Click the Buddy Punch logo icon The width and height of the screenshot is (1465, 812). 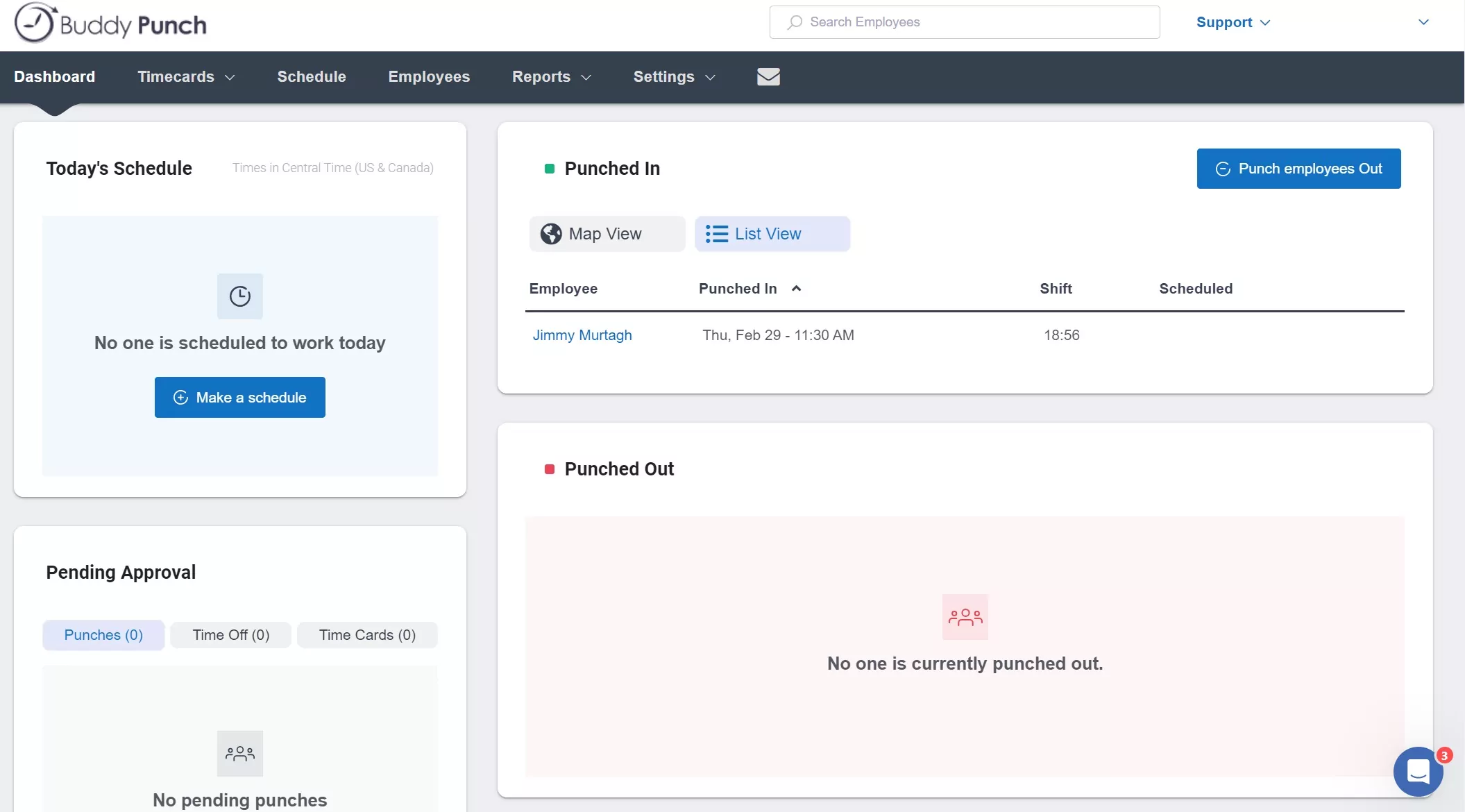pos(31,23)
